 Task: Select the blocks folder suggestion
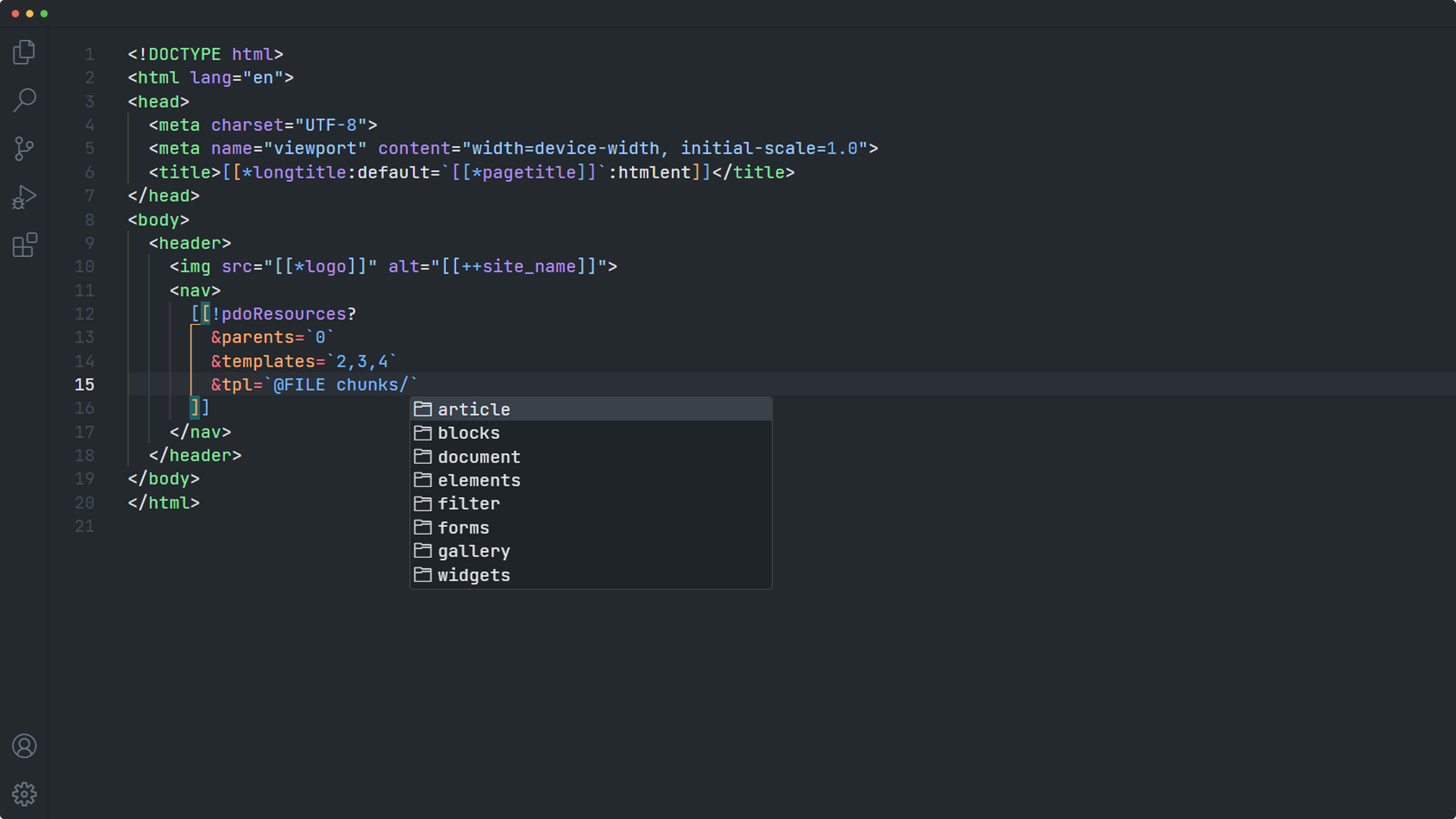[468, 433]
